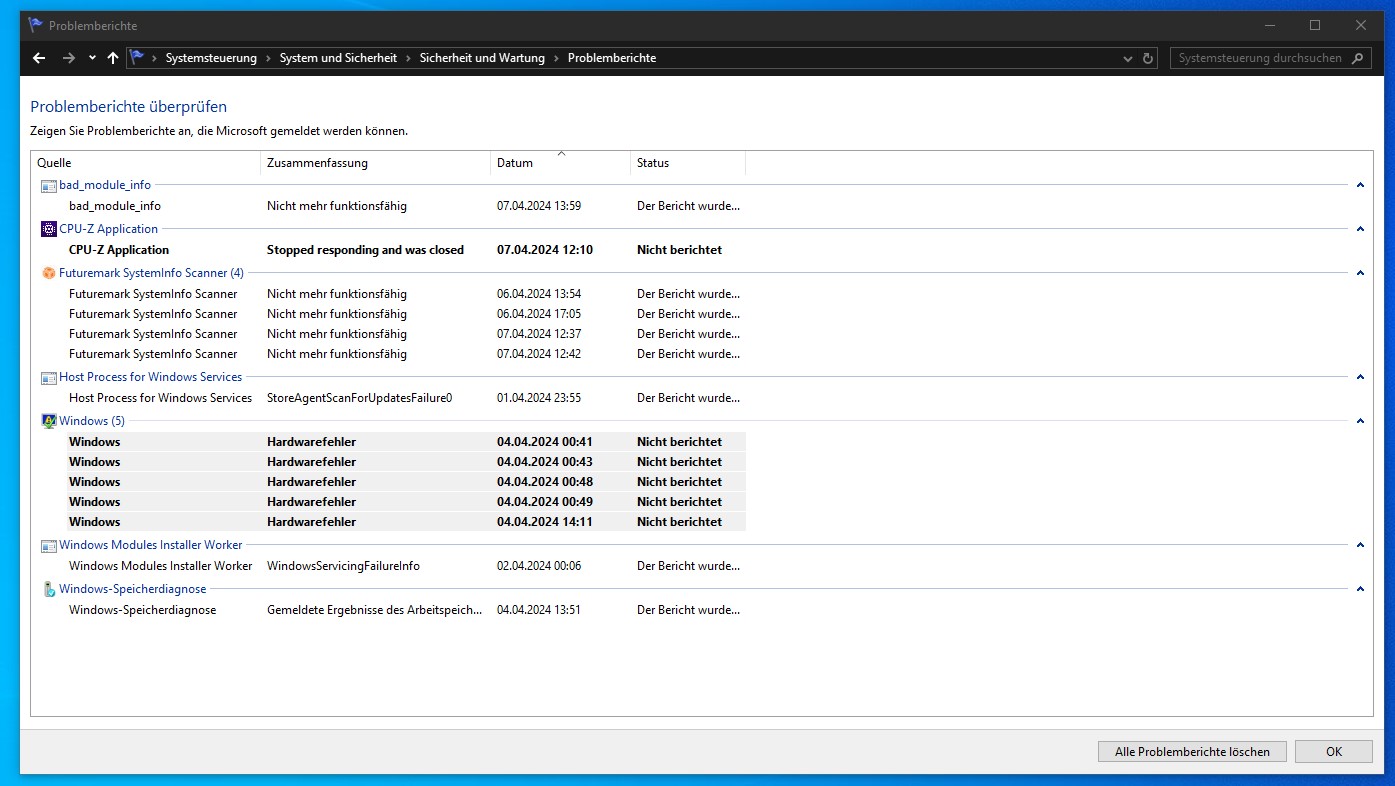Viewport: 1395px width, 786px height.
Task: Click Alle Problemberichte löschen button
Action: click(x=1192, y=752)
